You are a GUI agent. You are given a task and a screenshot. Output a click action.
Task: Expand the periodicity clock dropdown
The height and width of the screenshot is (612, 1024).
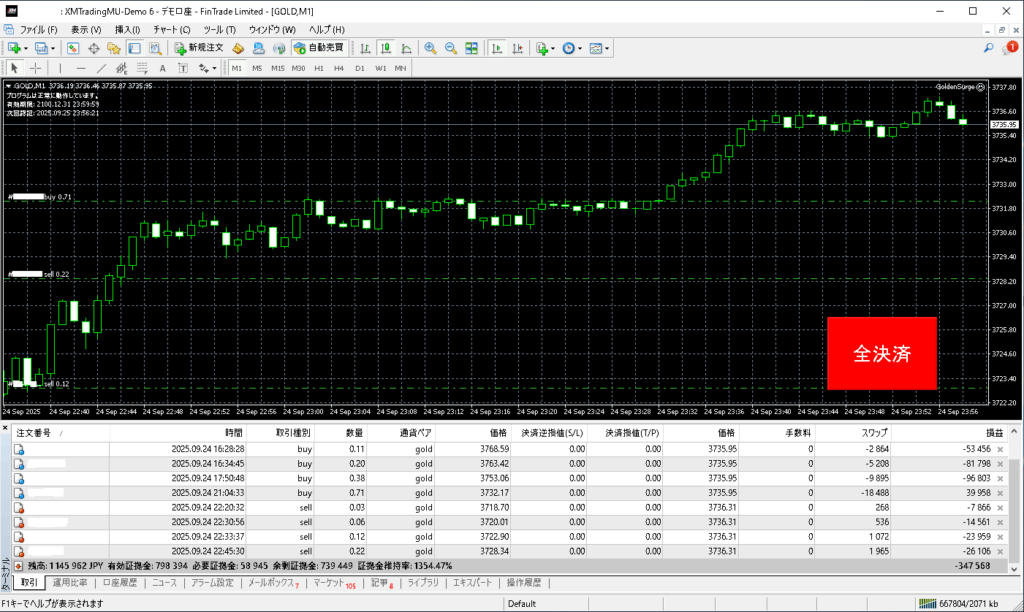(580, 48)
